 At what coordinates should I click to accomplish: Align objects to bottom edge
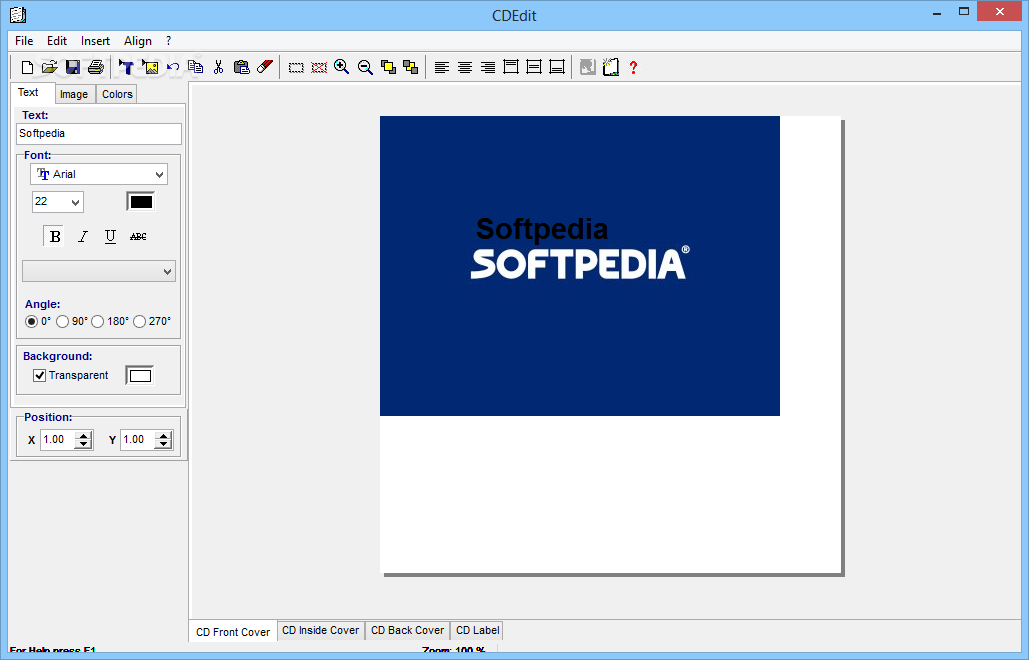[x=556, y=67]
